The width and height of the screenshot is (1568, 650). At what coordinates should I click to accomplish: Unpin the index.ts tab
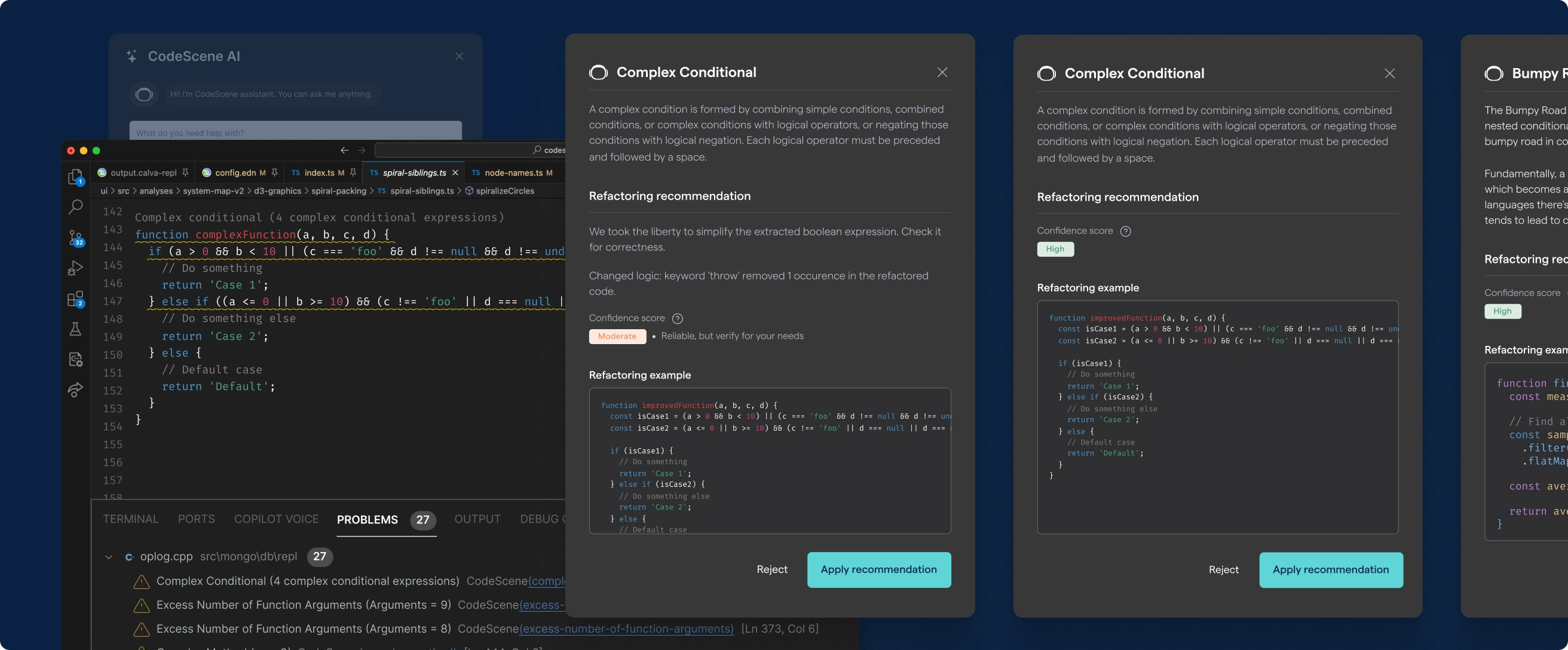[x=353, y=173]
